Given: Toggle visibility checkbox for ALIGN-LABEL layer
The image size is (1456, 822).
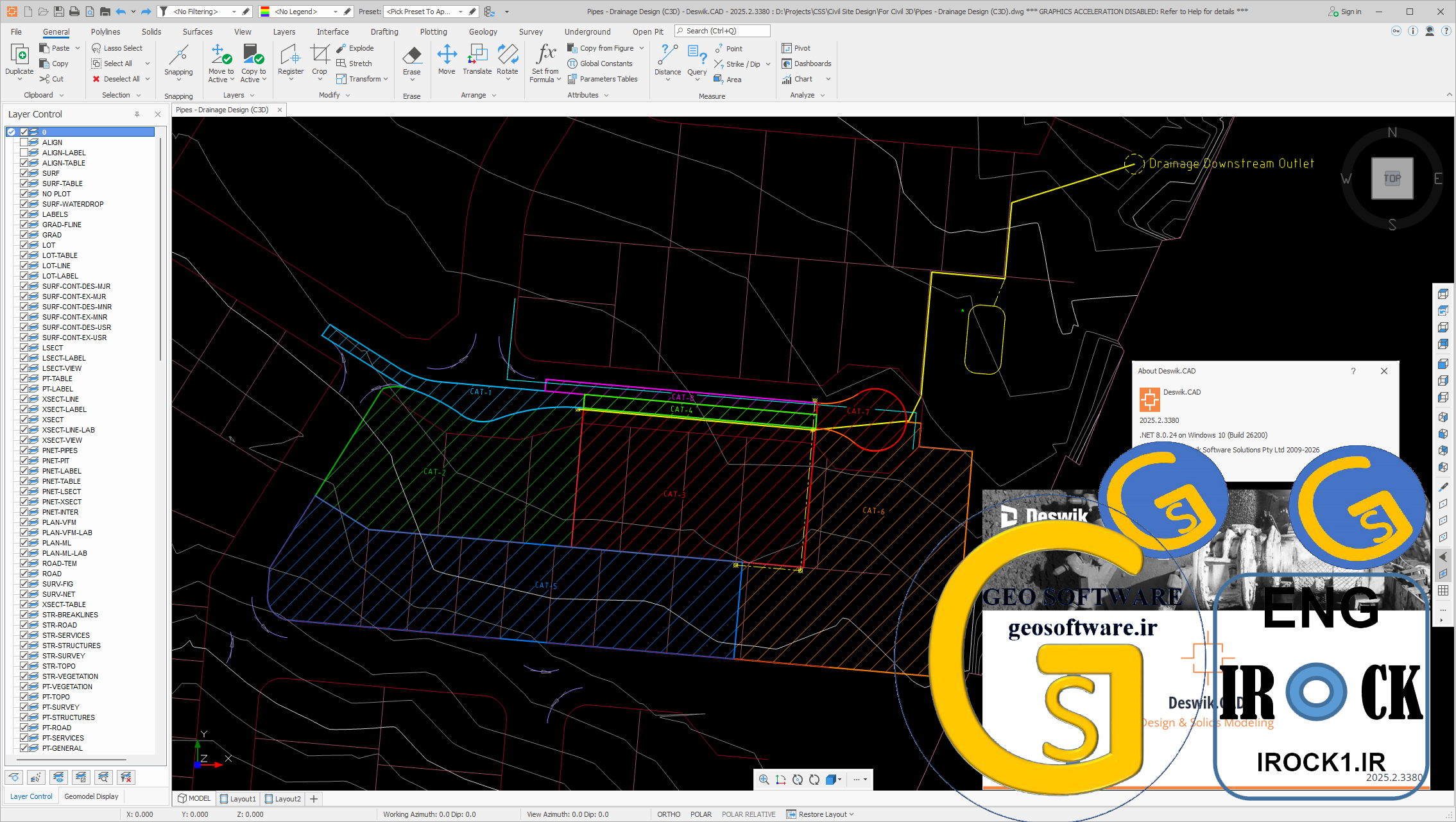Looking at the screenshot, I should pyautogui.click(x=24, y=153).
